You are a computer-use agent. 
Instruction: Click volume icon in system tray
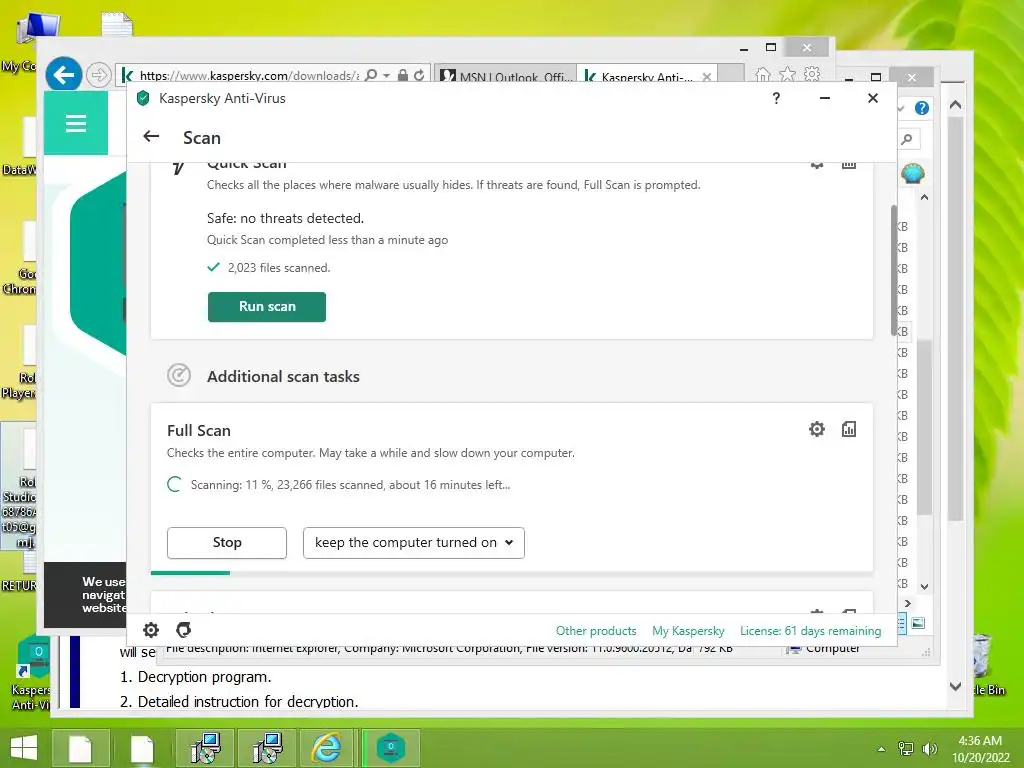click(x=929, y=749)
